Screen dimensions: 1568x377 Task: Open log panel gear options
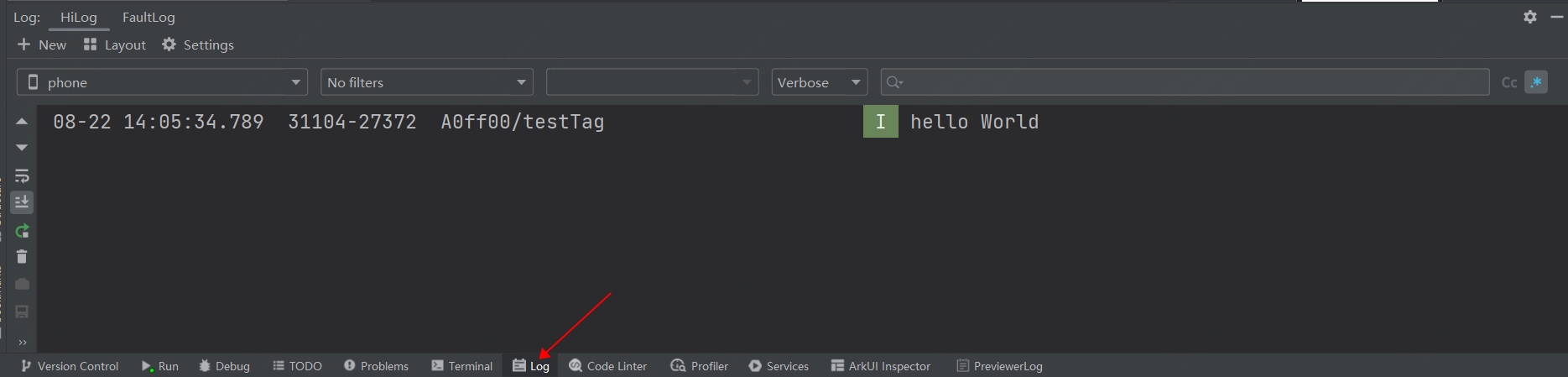pos(1530,17)
